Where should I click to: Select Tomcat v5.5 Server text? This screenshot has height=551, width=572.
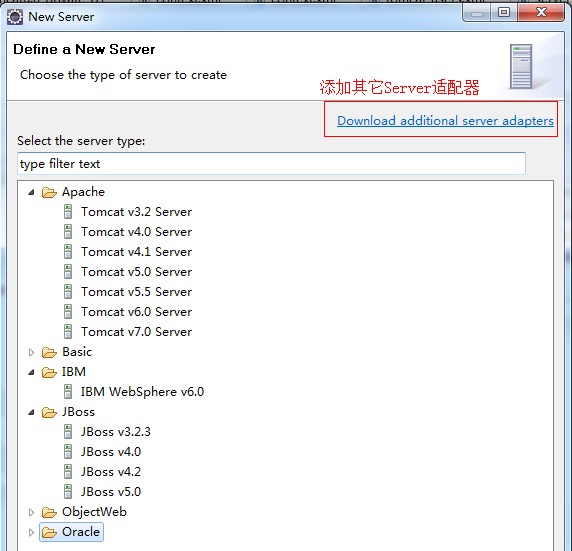(136, 292)
